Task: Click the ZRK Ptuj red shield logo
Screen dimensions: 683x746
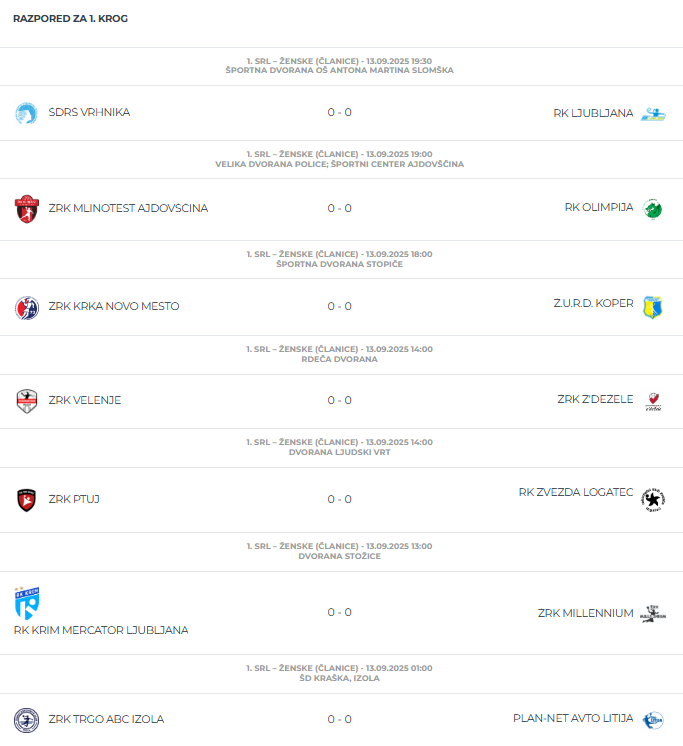Action: click(x=27, y=500)
